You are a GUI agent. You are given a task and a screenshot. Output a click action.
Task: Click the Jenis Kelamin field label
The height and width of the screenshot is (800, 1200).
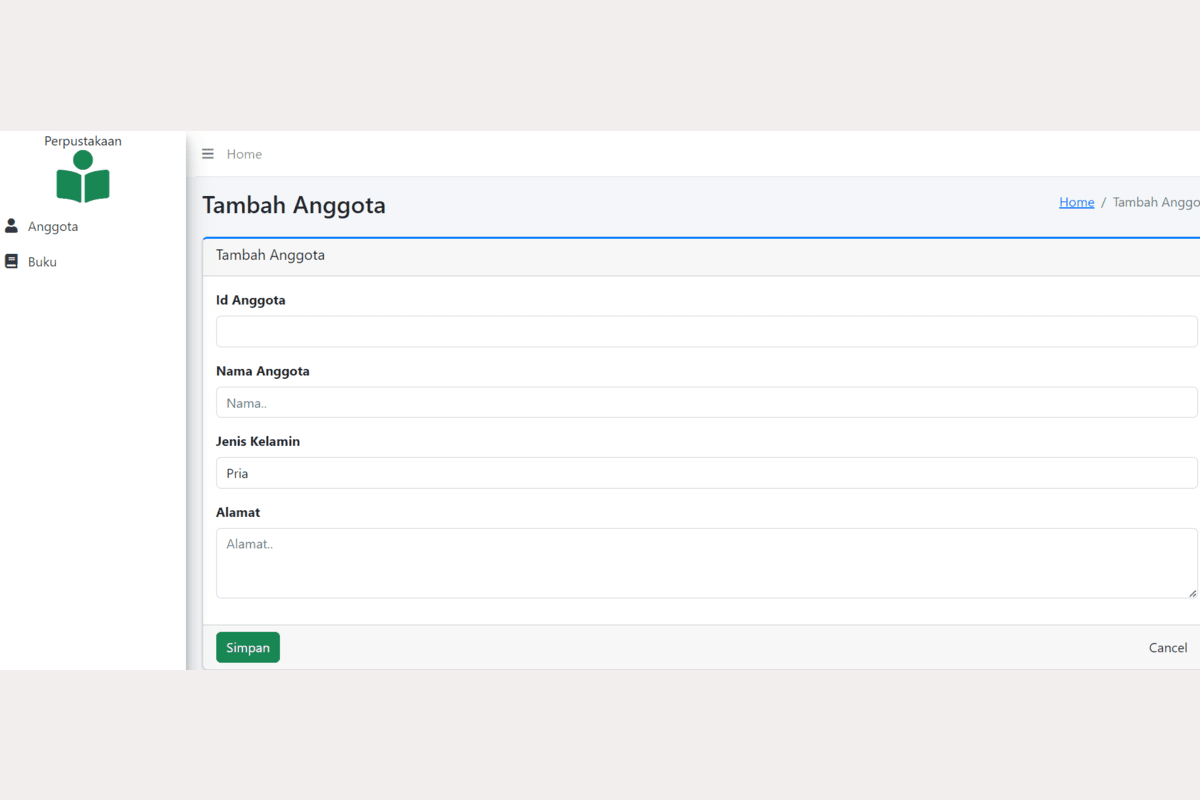(258, 441)
